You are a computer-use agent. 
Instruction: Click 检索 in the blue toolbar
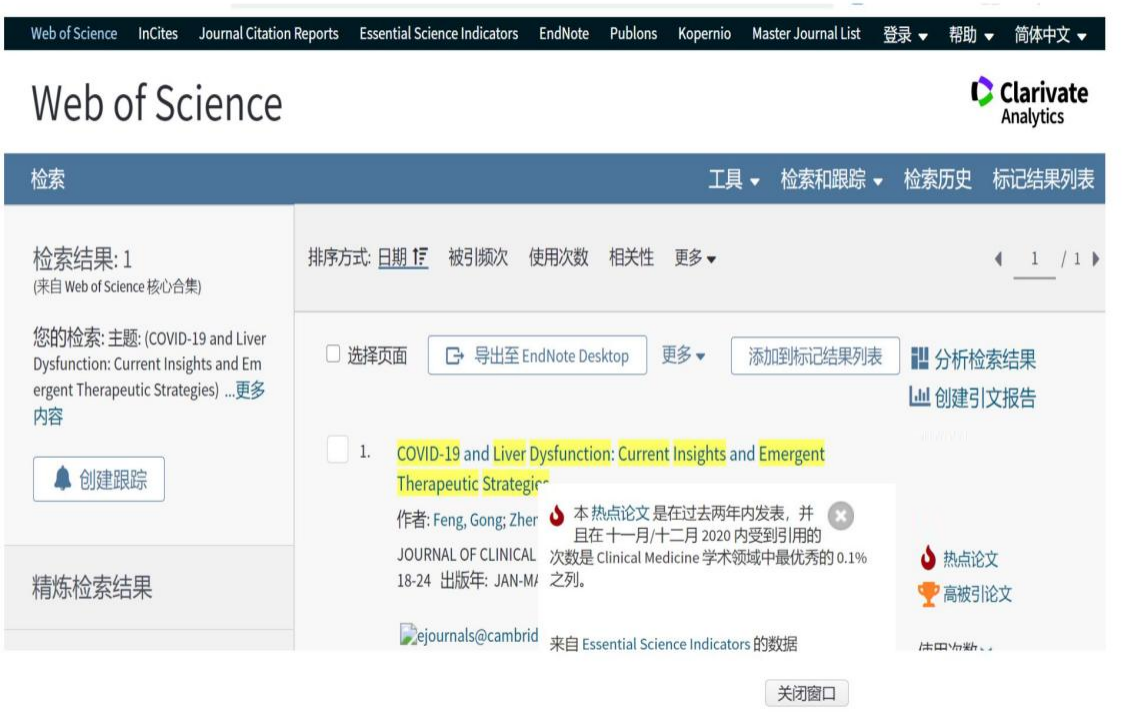[x=48, y=179]
